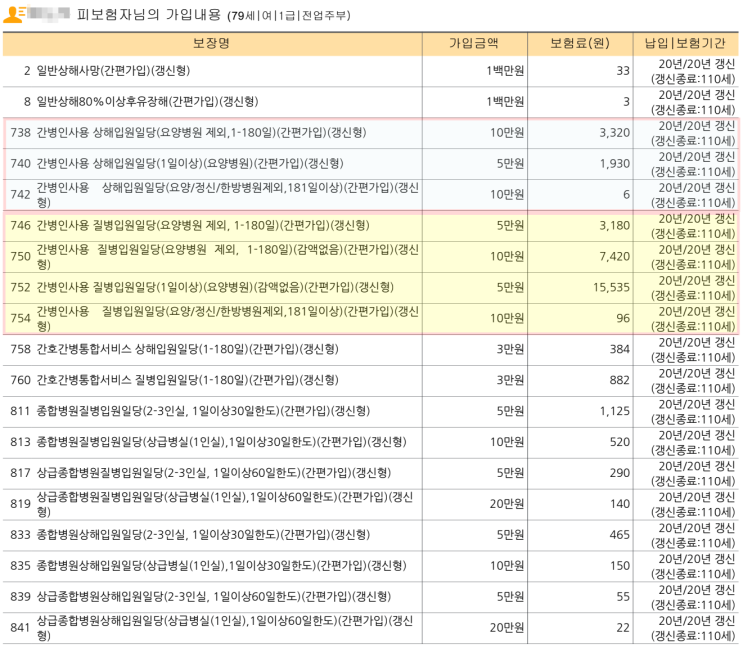Viewport: 743px width, 648px height.
Task: Select coverage name of row 754
Action: click(227, 318)
